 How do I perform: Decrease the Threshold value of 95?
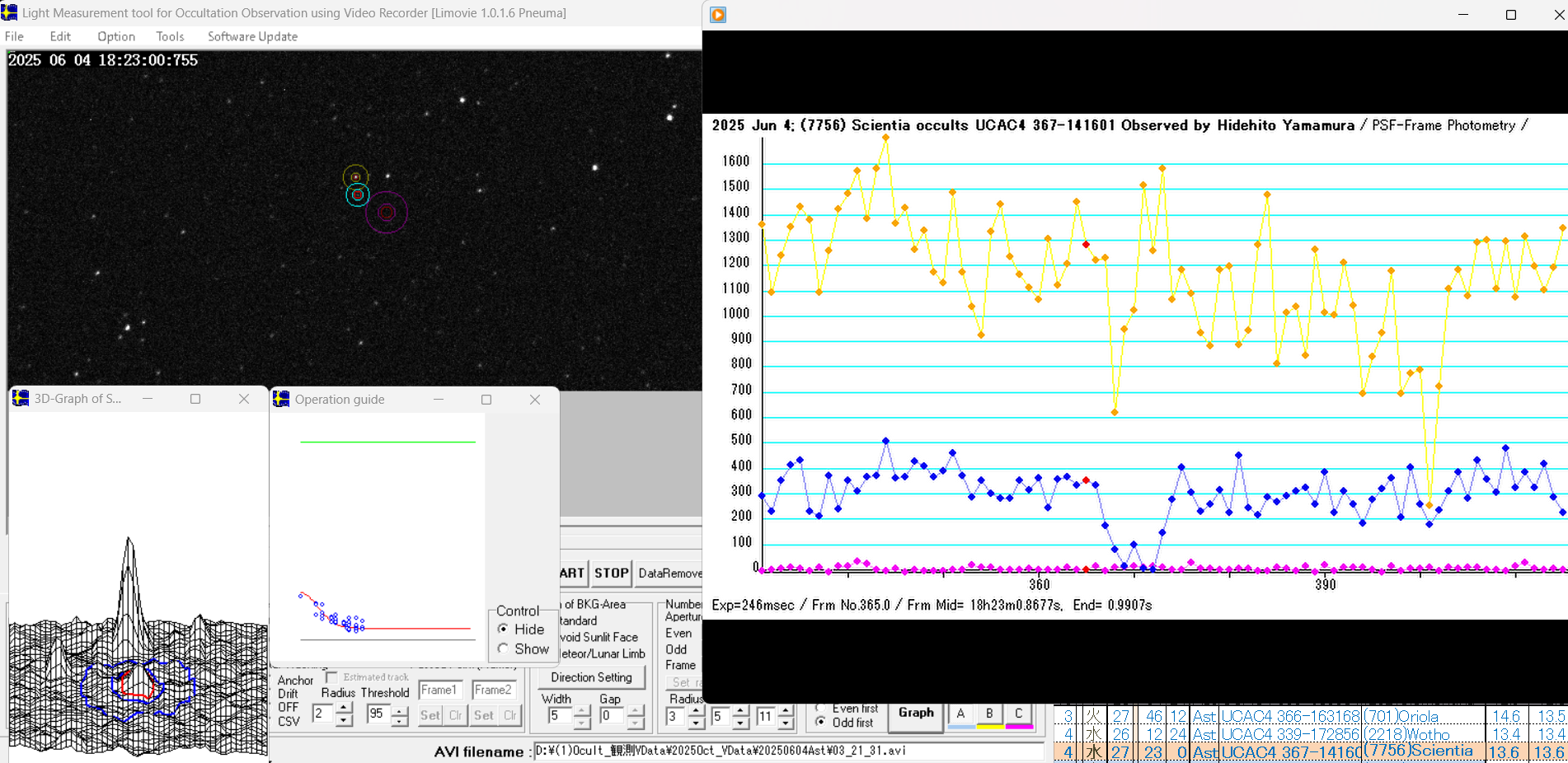point(399,721)
